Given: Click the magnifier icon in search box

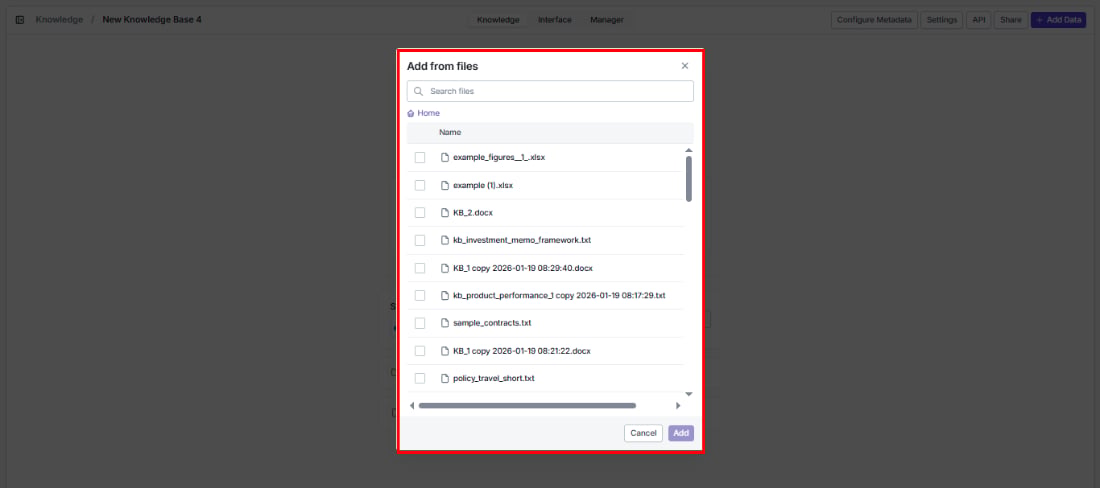Looking at the screenshot, I should (419, 91).
